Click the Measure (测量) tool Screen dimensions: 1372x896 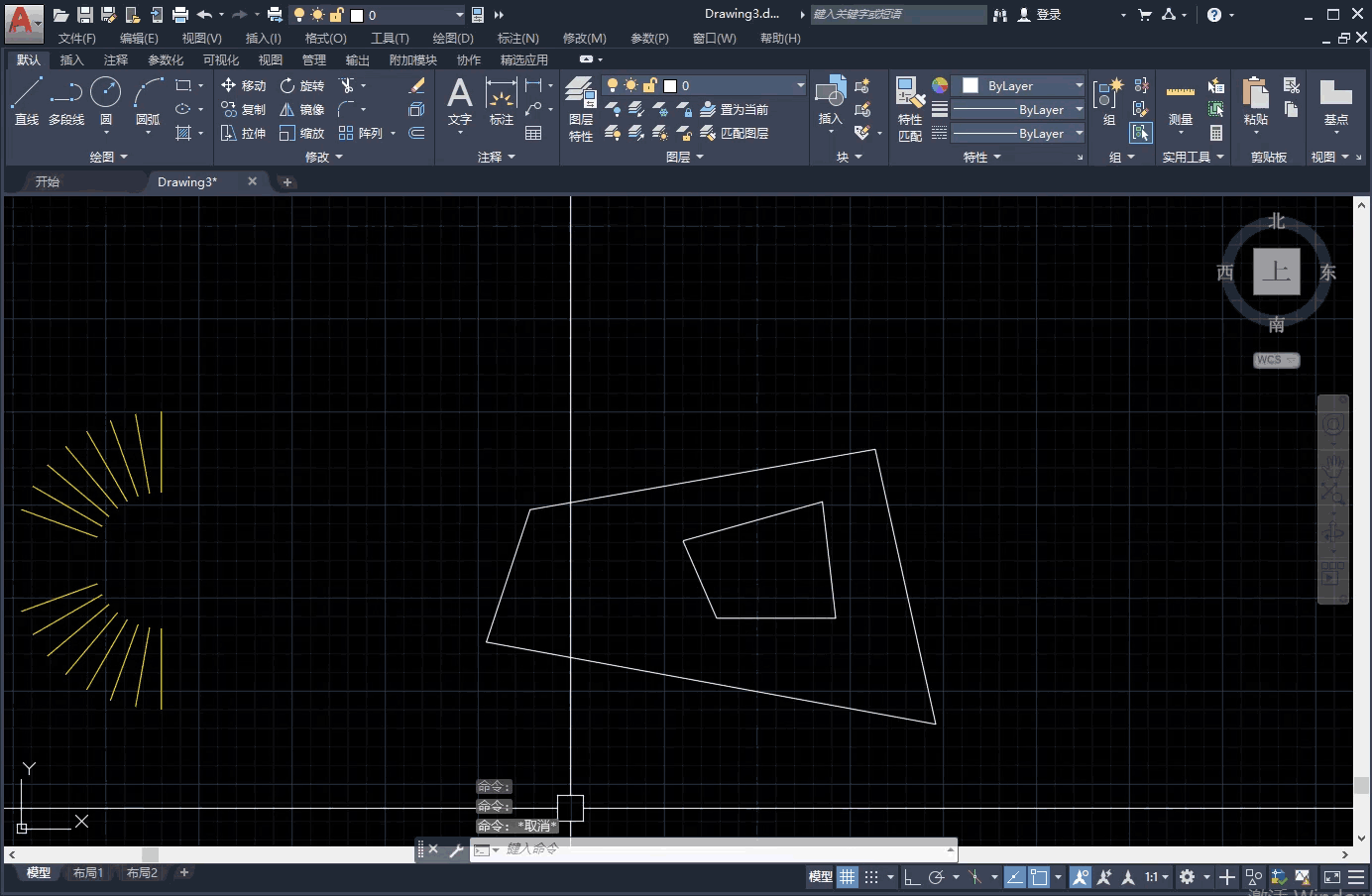[x=1180, y=101]
